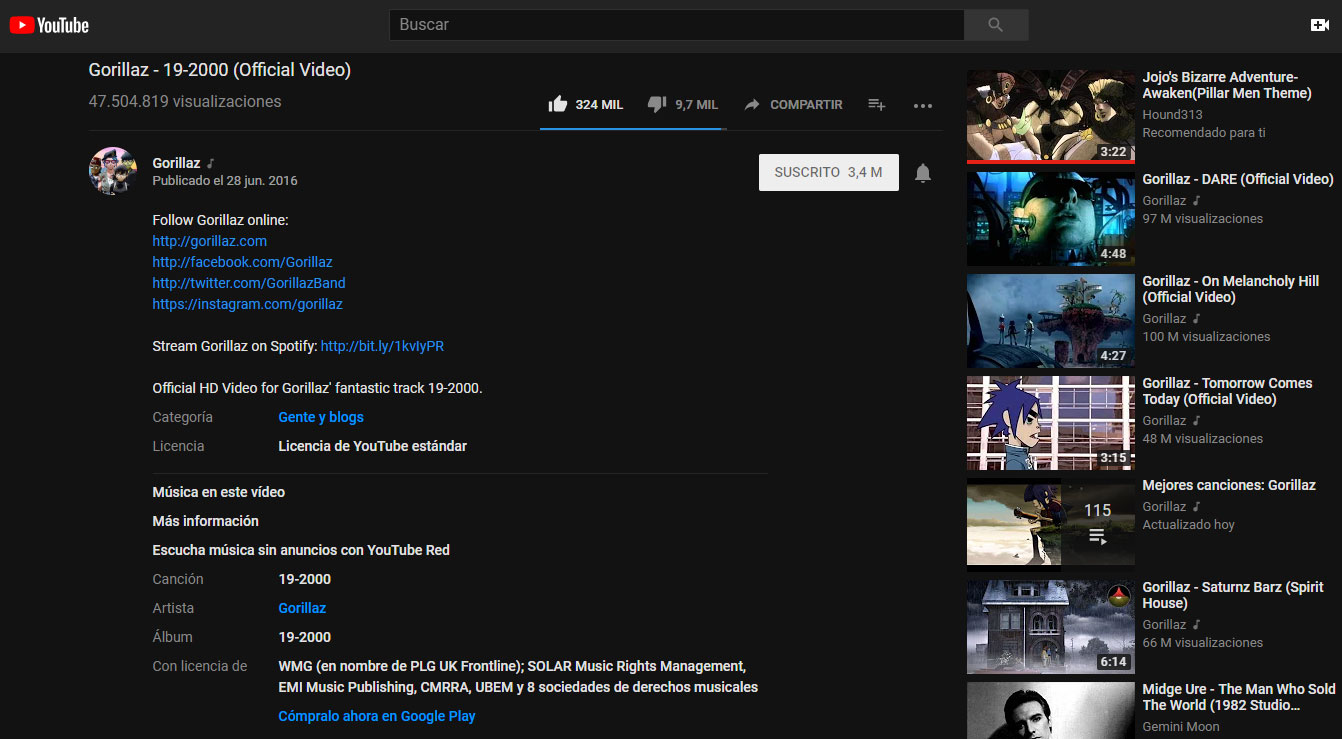Select title Saturnz Barz (Spirit House)
Image resolution: width=1342 pixels, height=739 pixels.
(x=1233, y=595)
